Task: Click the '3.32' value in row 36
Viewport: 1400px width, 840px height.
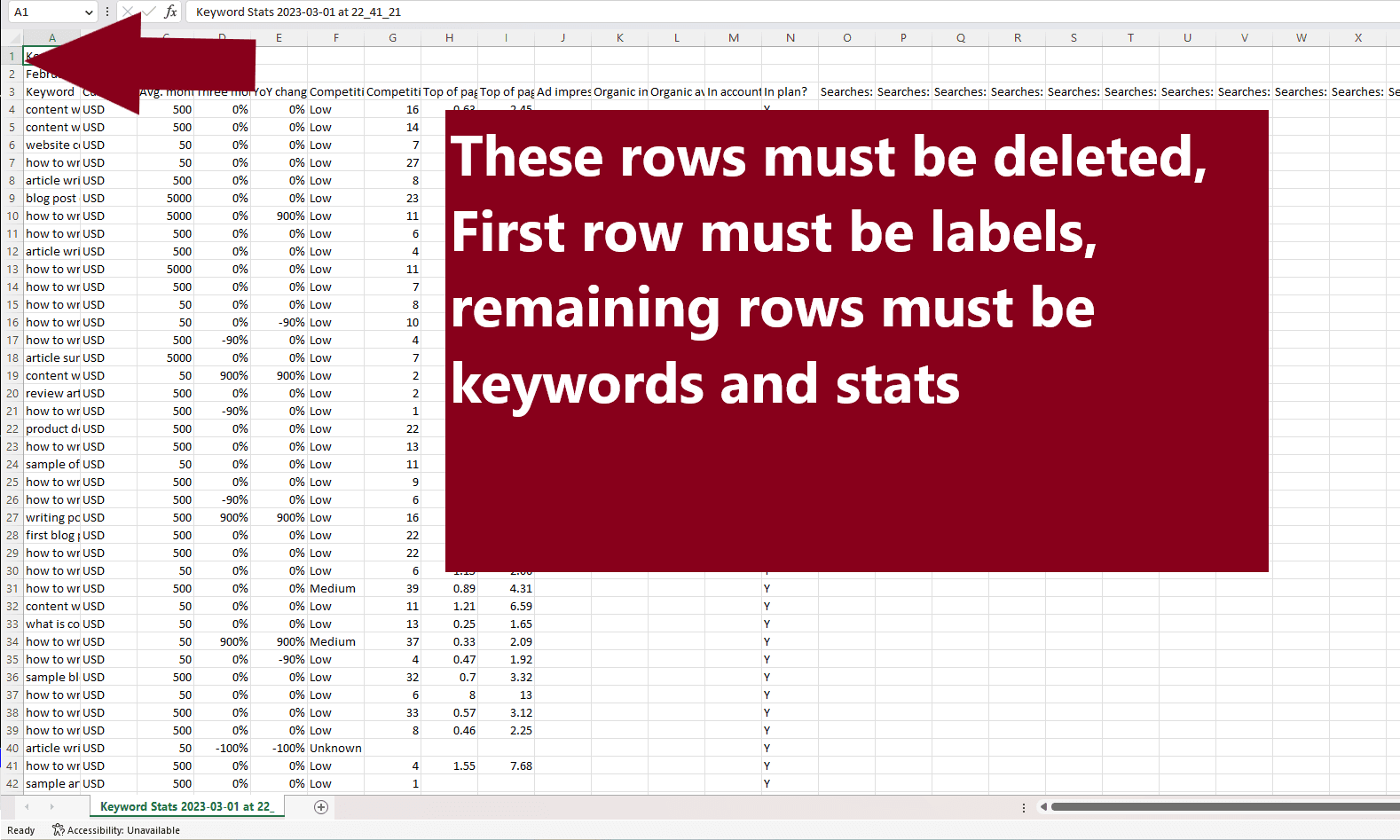Action: 506,677
